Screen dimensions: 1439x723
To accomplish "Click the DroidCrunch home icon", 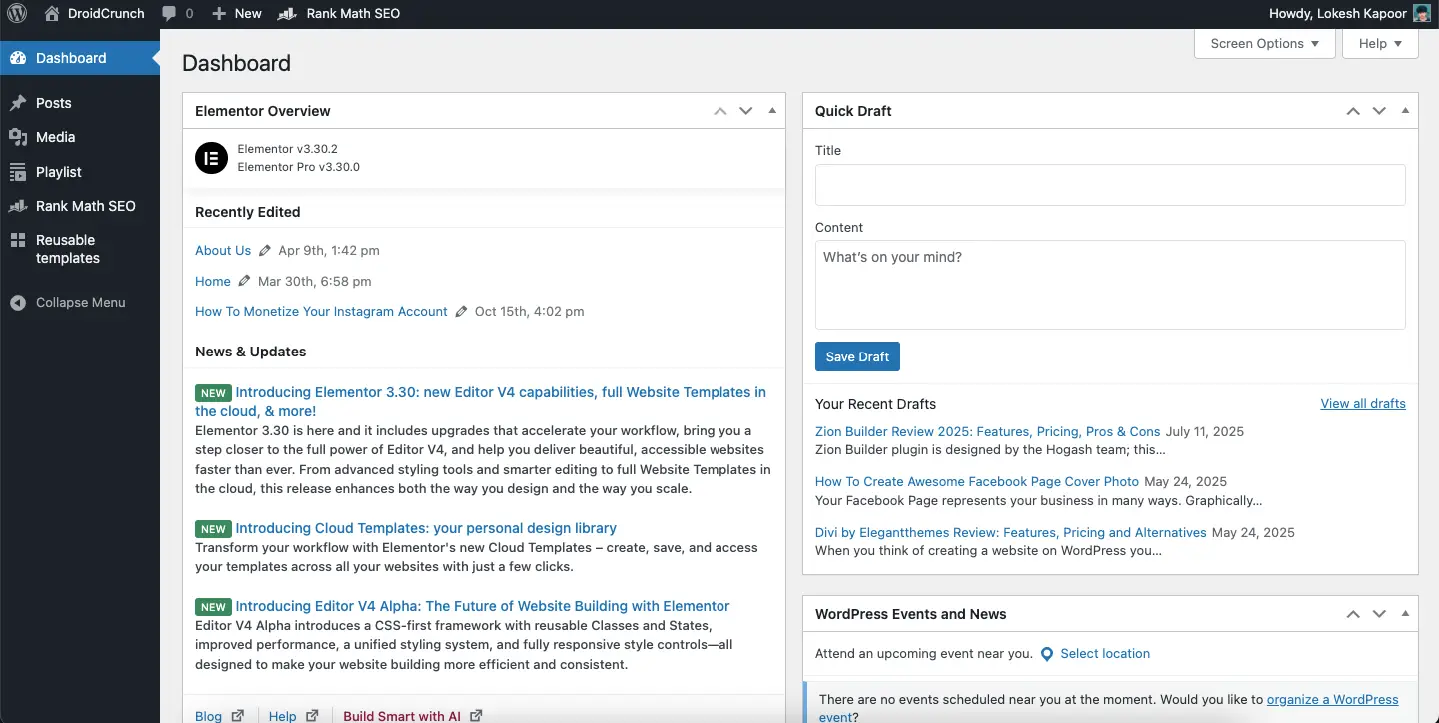I will coord(52,14).
